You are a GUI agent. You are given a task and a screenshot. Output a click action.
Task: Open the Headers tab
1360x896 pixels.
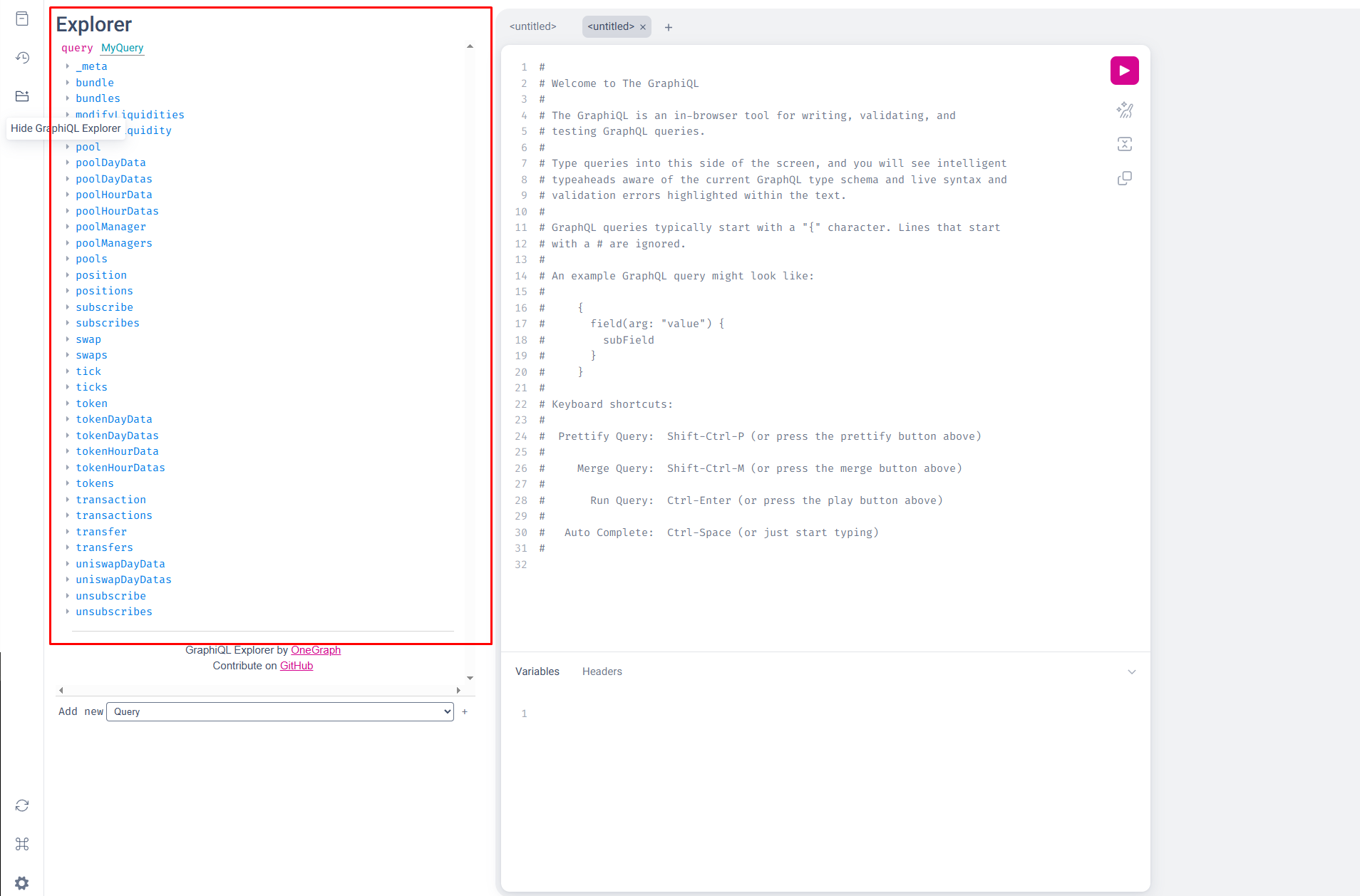coord(602,671)
